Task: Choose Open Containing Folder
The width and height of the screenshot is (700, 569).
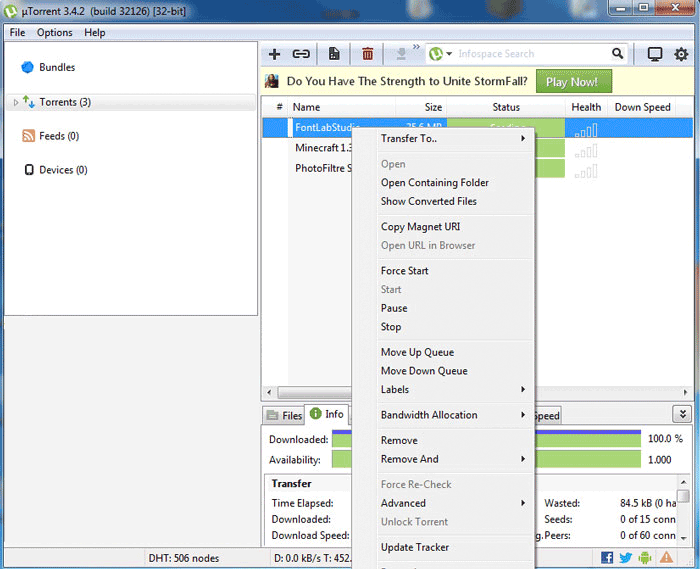Action: (x=453, y=183)
